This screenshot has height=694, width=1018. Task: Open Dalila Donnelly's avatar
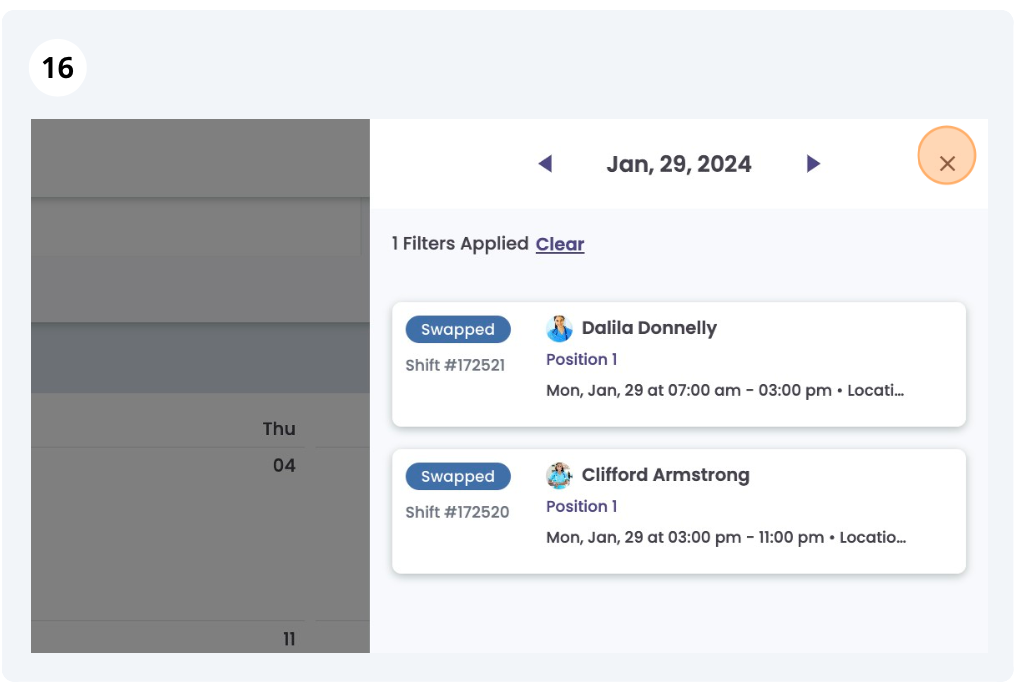tap(559, 328)
